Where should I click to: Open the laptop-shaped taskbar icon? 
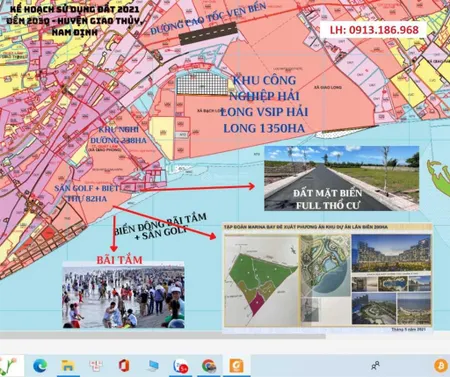(x=152, y=366)
